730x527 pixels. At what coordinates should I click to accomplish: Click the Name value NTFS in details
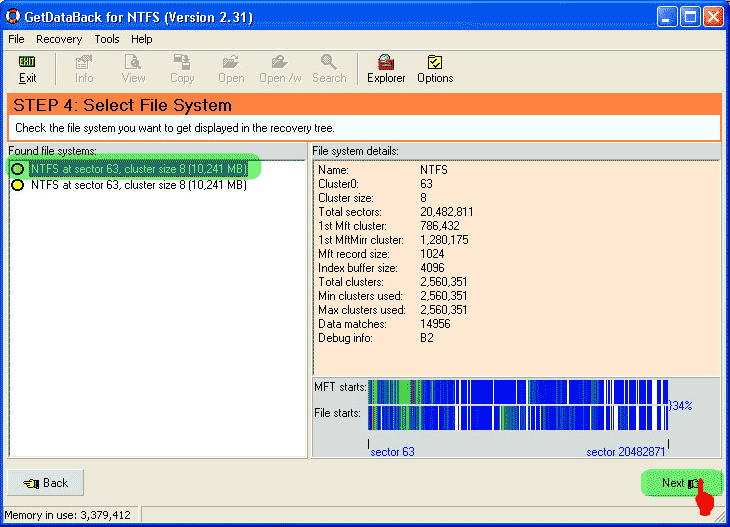coord(433,170)
